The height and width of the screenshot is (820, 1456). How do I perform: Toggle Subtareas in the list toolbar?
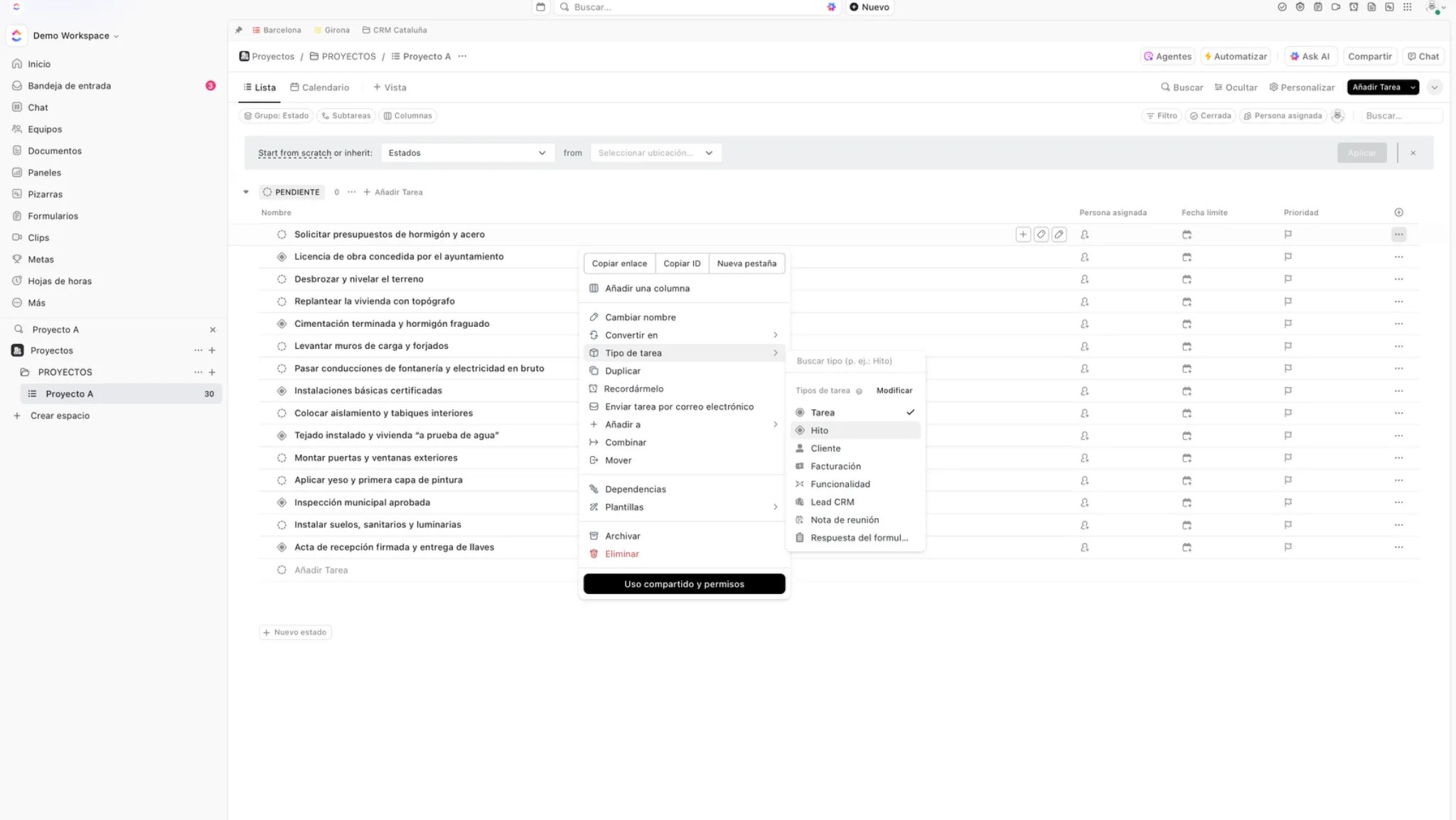click(346, 115)
